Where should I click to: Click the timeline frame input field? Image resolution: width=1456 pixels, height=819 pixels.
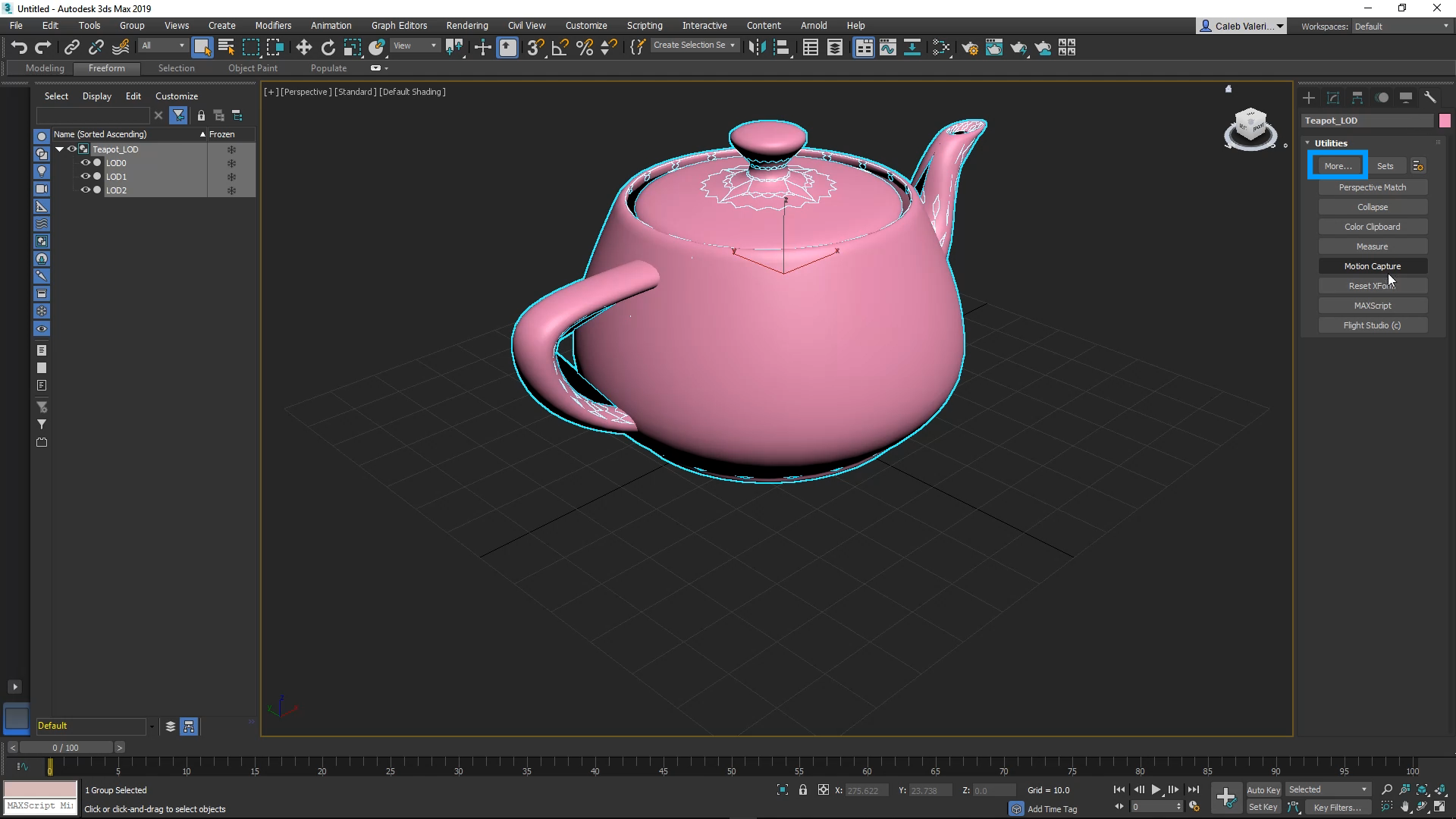click(x=65, y=746)
